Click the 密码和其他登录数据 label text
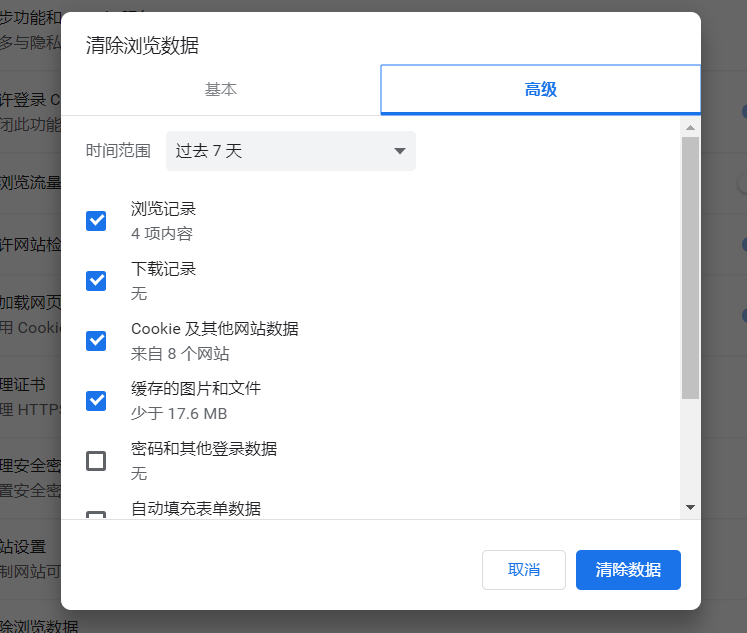The height and width of the screenshot is (633, 747). (x=204, y=449)
